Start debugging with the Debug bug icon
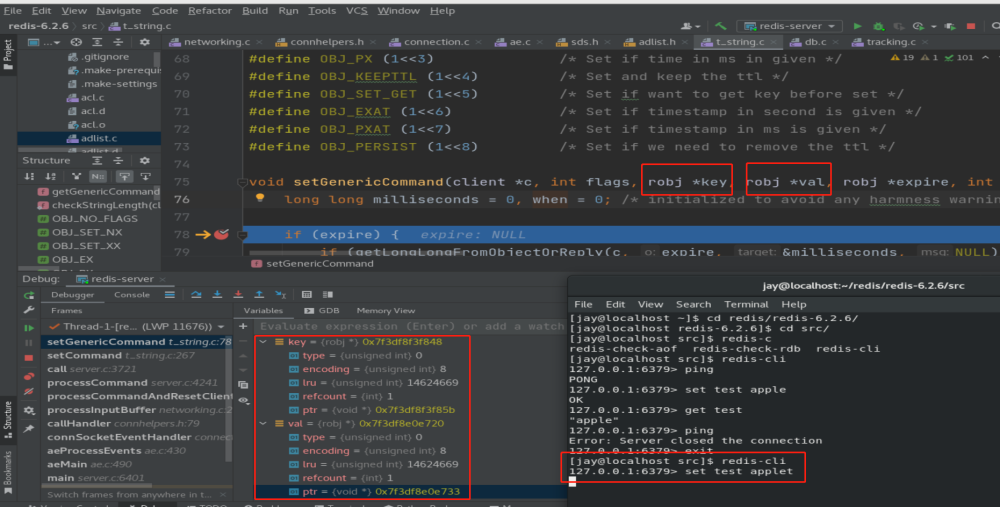The image size is (1000, 507). 877,26
